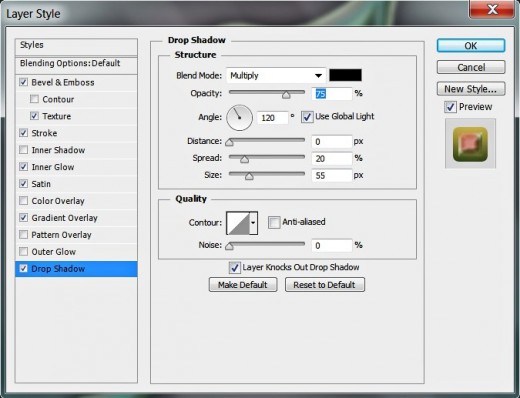This screenshot has height=398, width=520.
Task: Click the Opacity slider handle
Action: coord(286,95)
